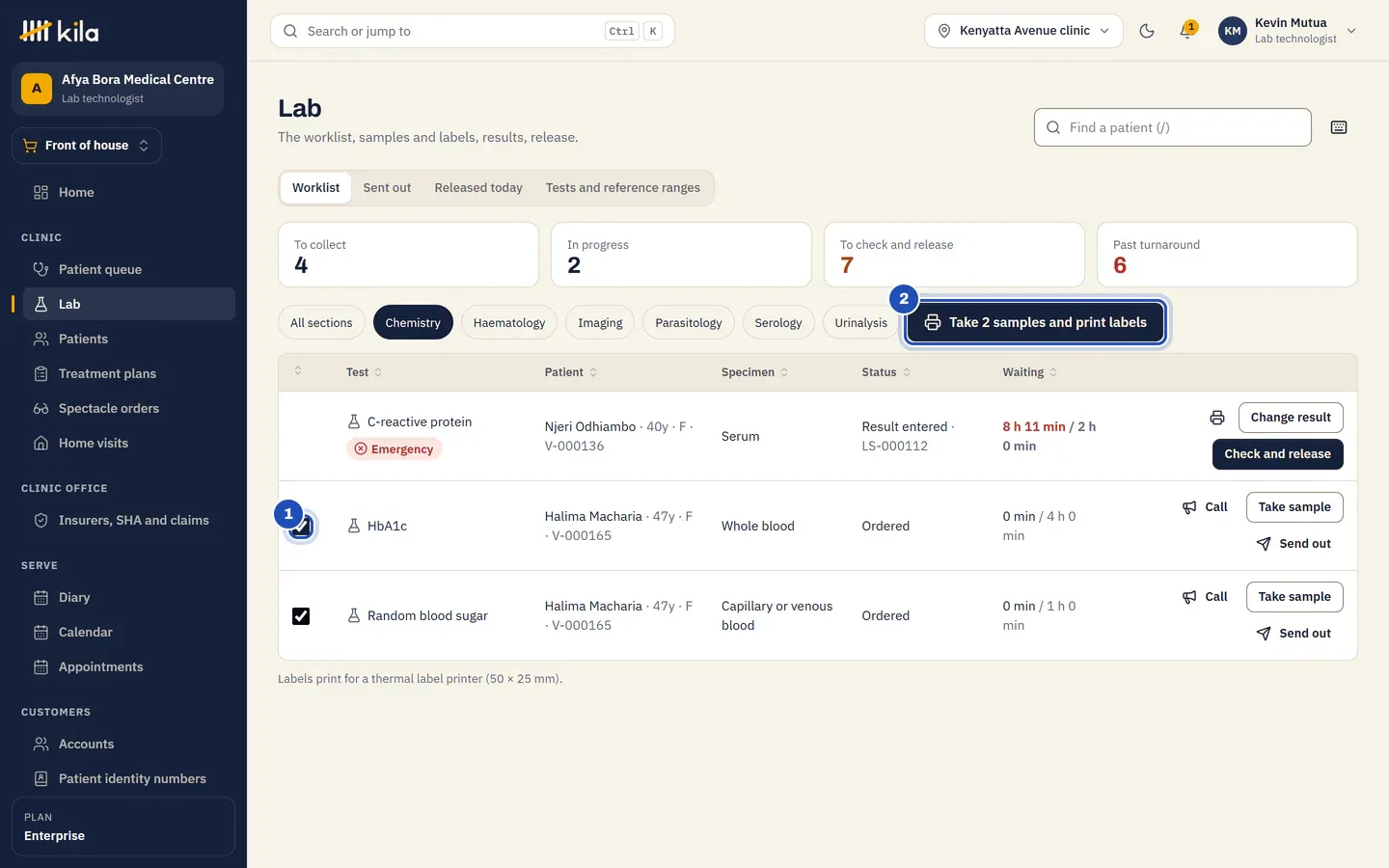The image size is (1389, 868).
Task: Sort table by Patient column
Action: click(570, 372)
